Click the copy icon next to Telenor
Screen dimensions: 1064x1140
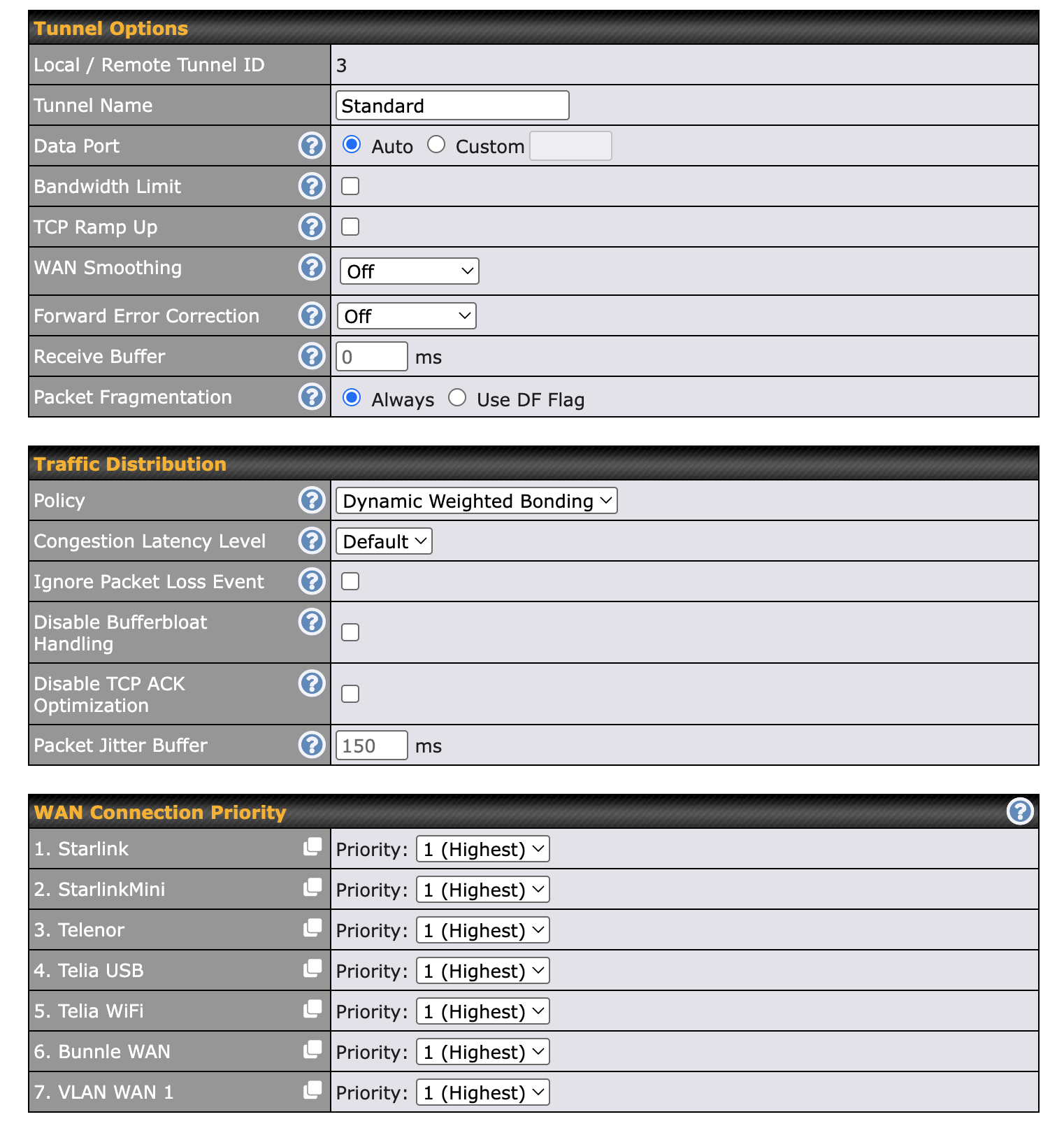[312, 928]
